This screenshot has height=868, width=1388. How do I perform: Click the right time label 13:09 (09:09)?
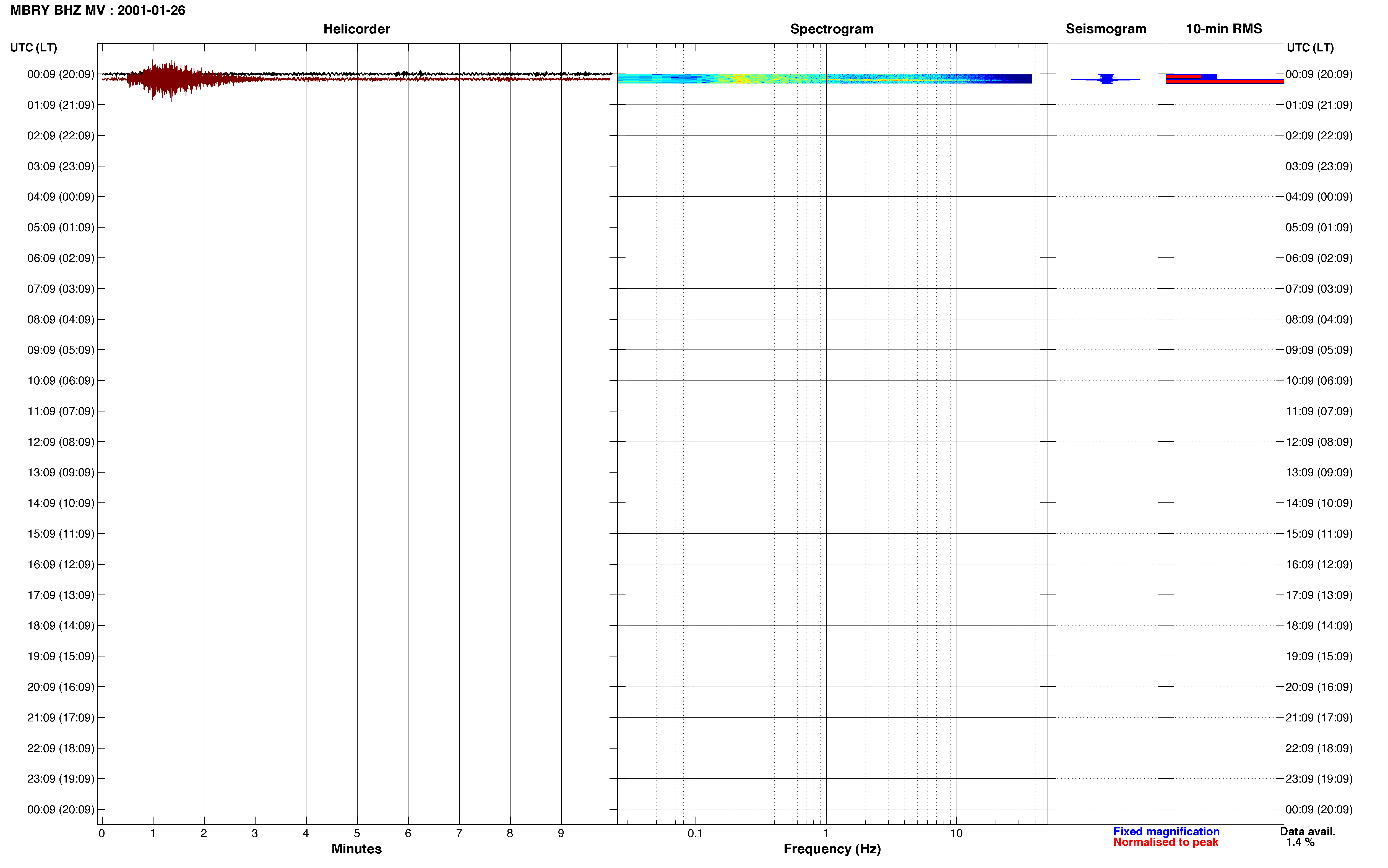tap(1319, 473)
